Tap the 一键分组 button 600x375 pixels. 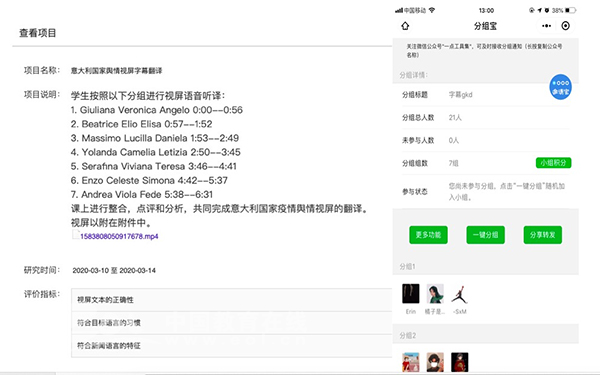[x=485, y=235]
